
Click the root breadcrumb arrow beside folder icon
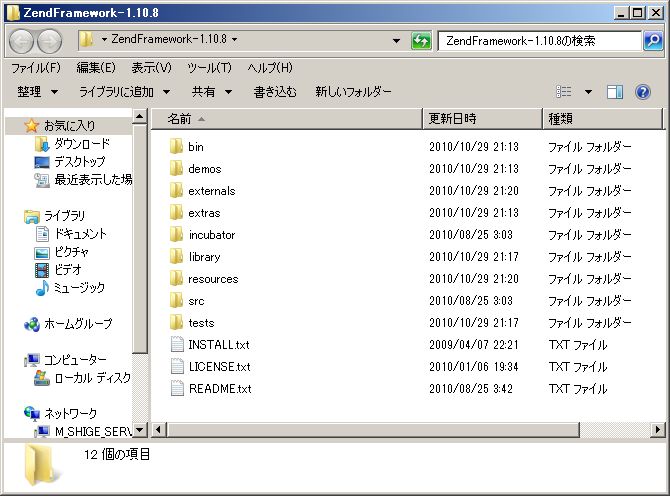tap(104, 39)
